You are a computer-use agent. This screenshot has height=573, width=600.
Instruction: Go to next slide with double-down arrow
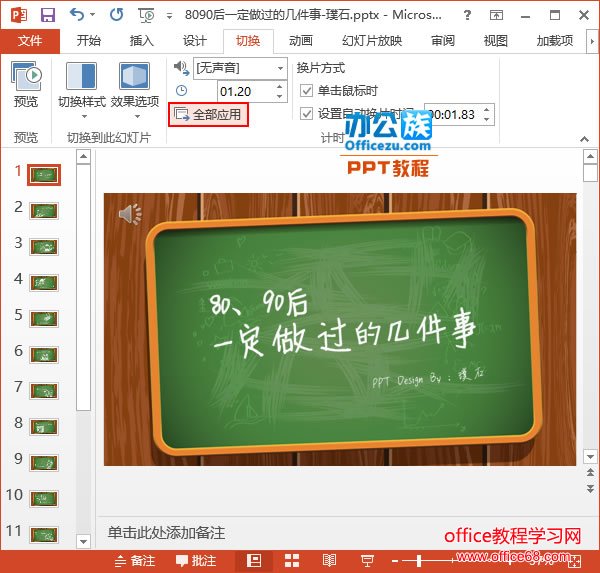590,488
